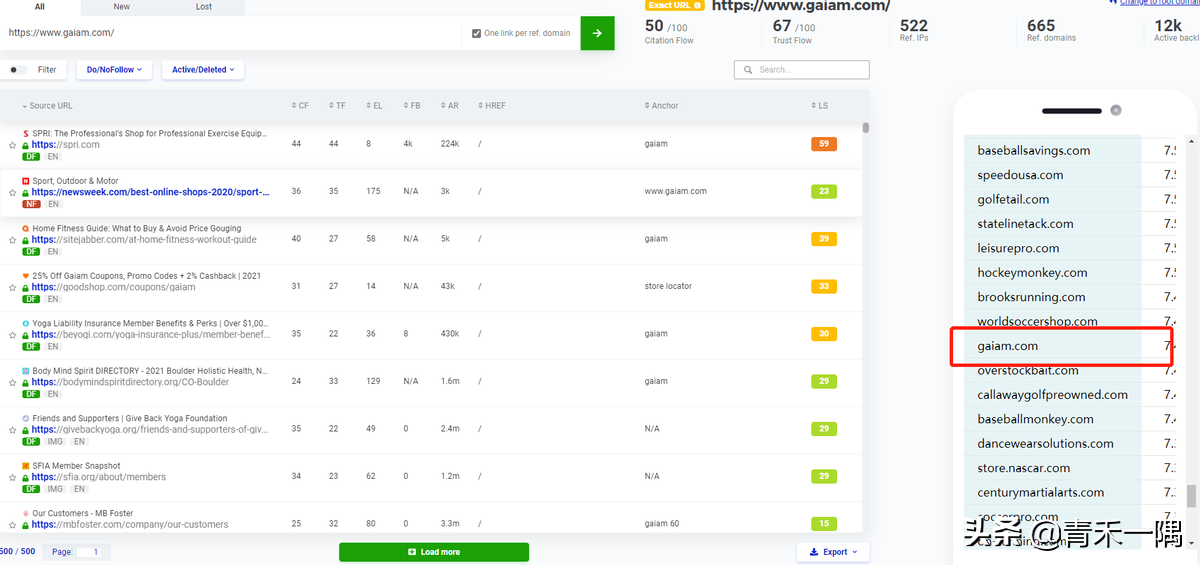Star the bodymindspiritdirectory.org row
Screen dimensions: 1200x565
pos(13,383)
